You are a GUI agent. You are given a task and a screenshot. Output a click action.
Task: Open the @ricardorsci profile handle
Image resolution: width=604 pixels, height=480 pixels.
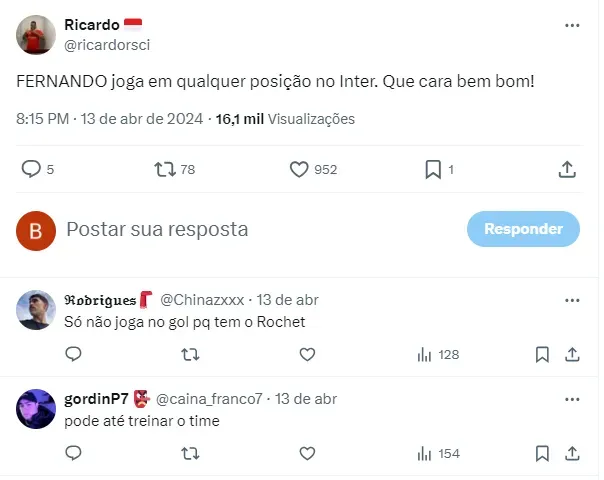tap(107, 45)
